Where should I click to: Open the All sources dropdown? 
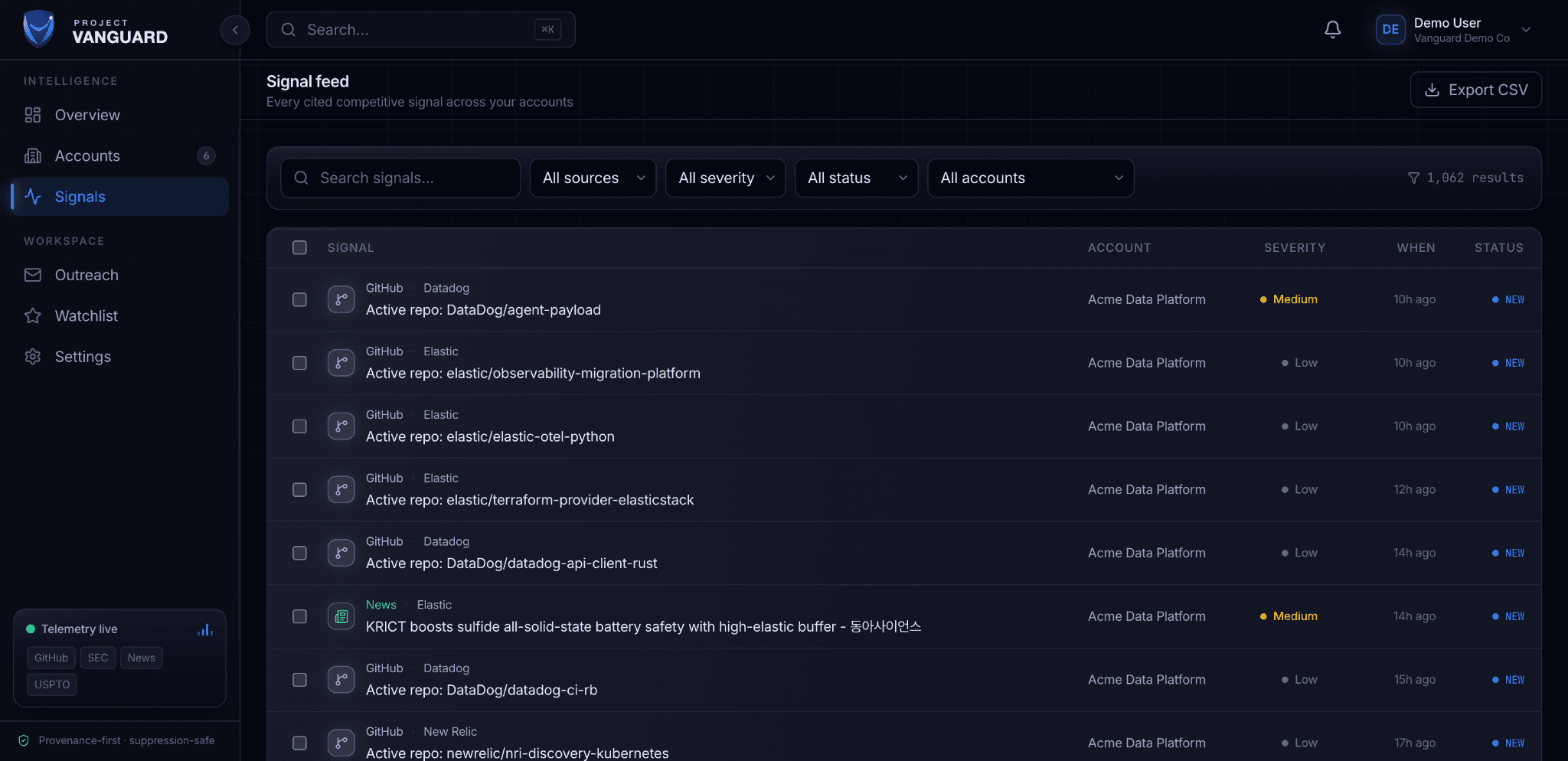(593, 178)
